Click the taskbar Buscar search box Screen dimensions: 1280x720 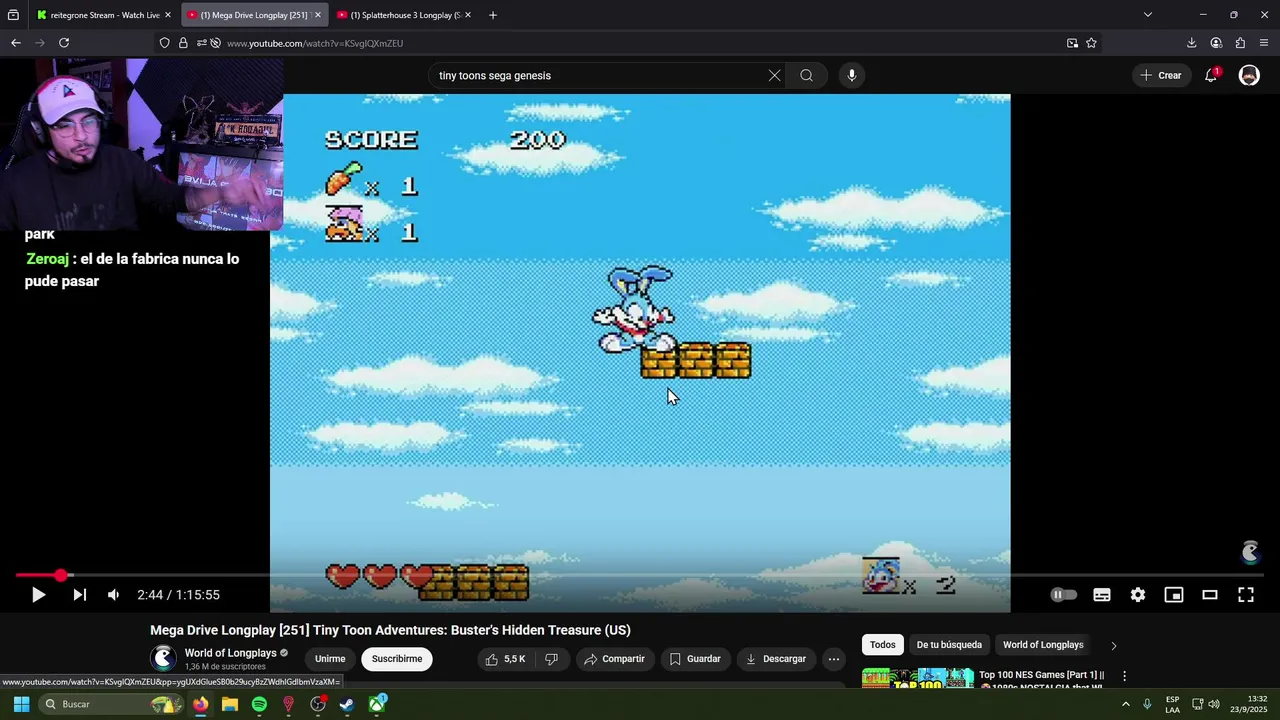point(112,704)
